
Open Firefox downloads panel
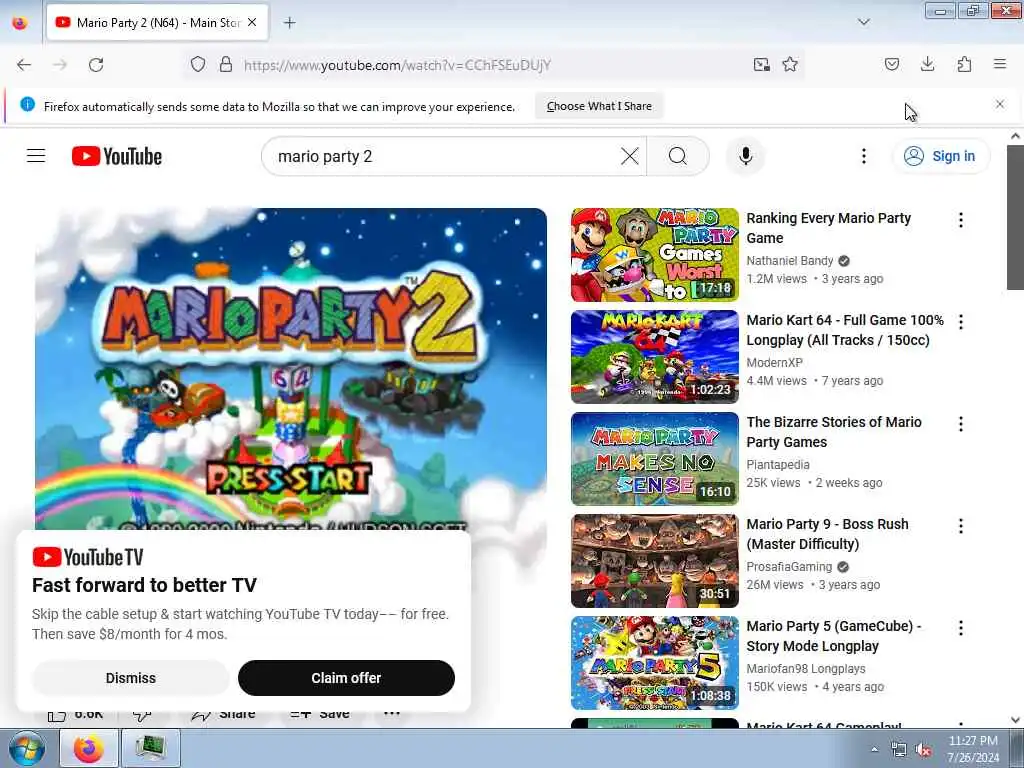click(927, 65)
